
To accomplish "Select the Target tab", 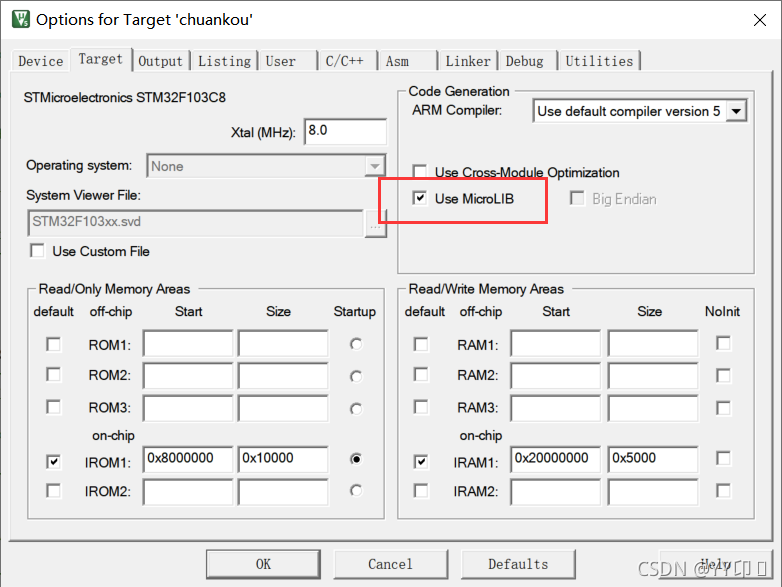I will (x=101, y=59).
